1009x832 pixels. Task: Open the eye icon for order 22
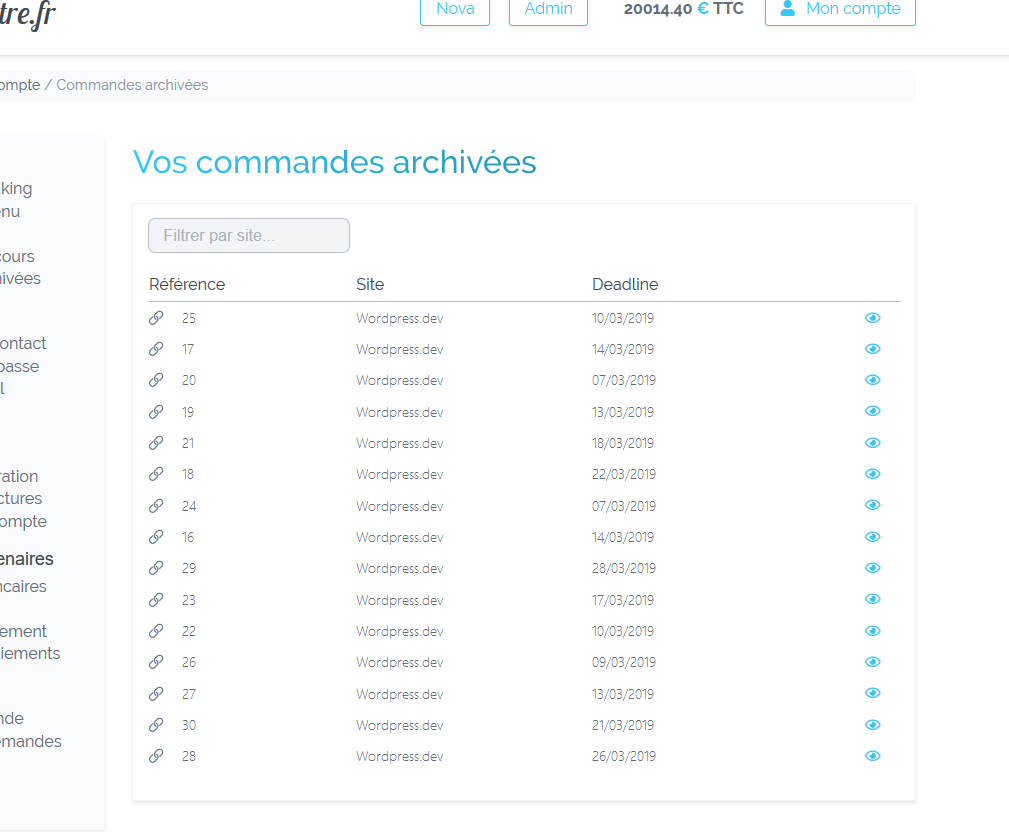coord(872,631)
